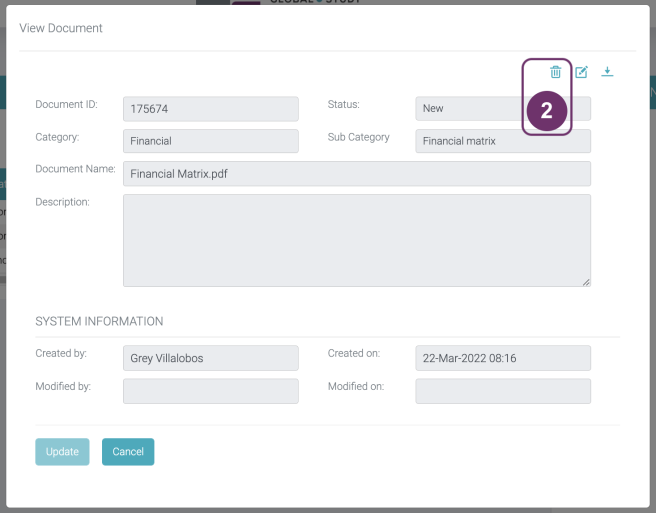Screen dimensions: 656x513
Task: Click the edit pencil icon
Action: [581, 72]
